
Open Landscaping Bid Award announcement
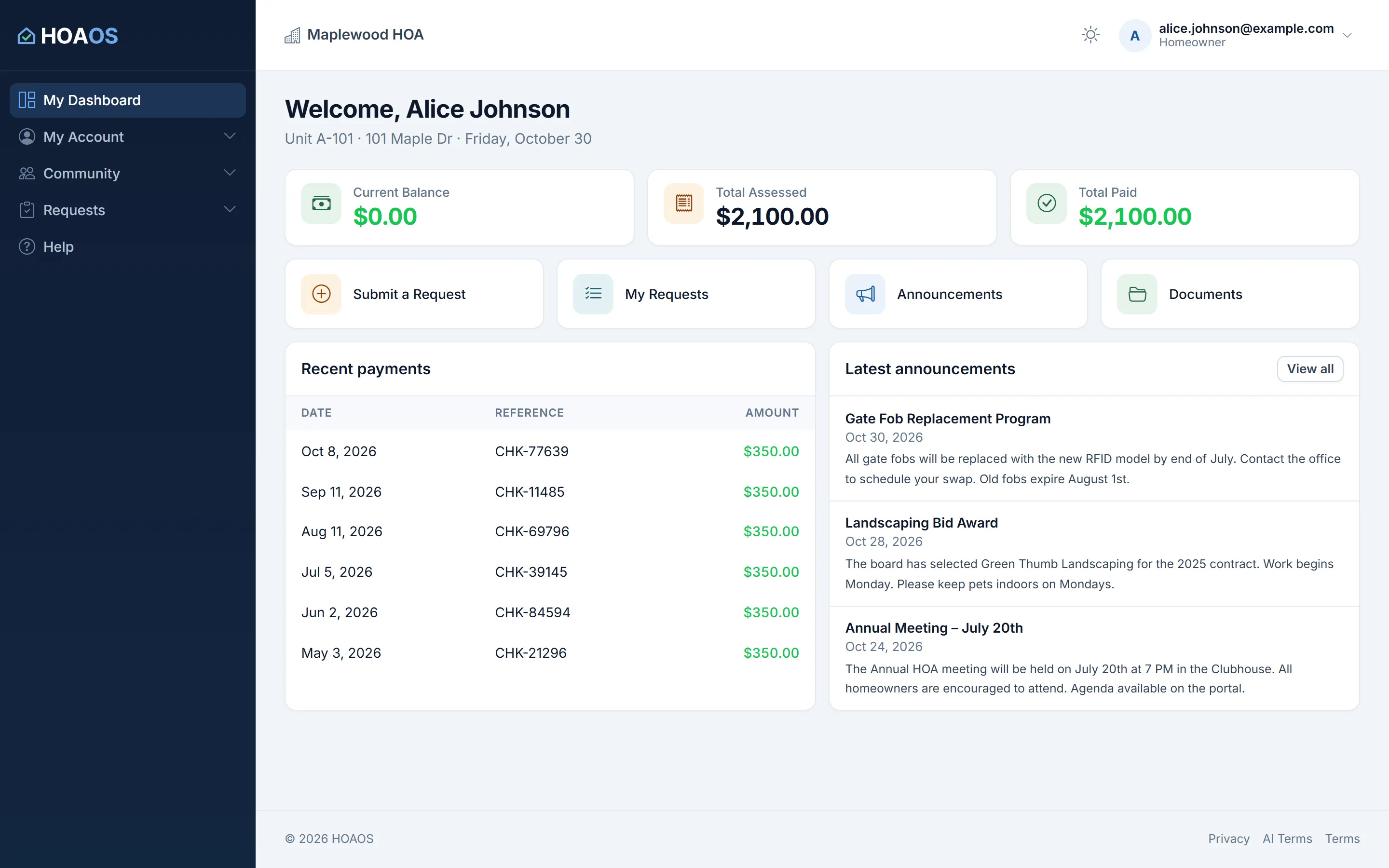922,523
